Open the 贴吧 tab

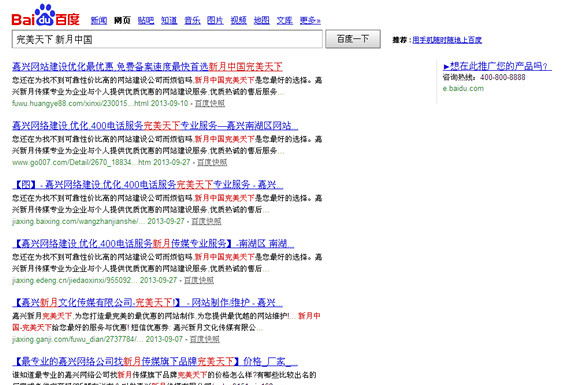point(146,20)
